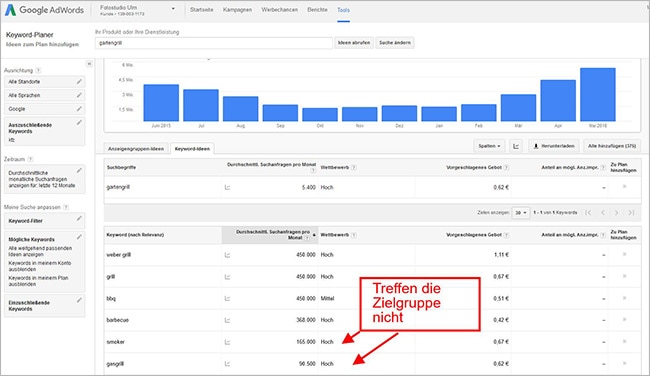Open the Startseite menu
Screen dimensions: 650x376
coord(201,10)
